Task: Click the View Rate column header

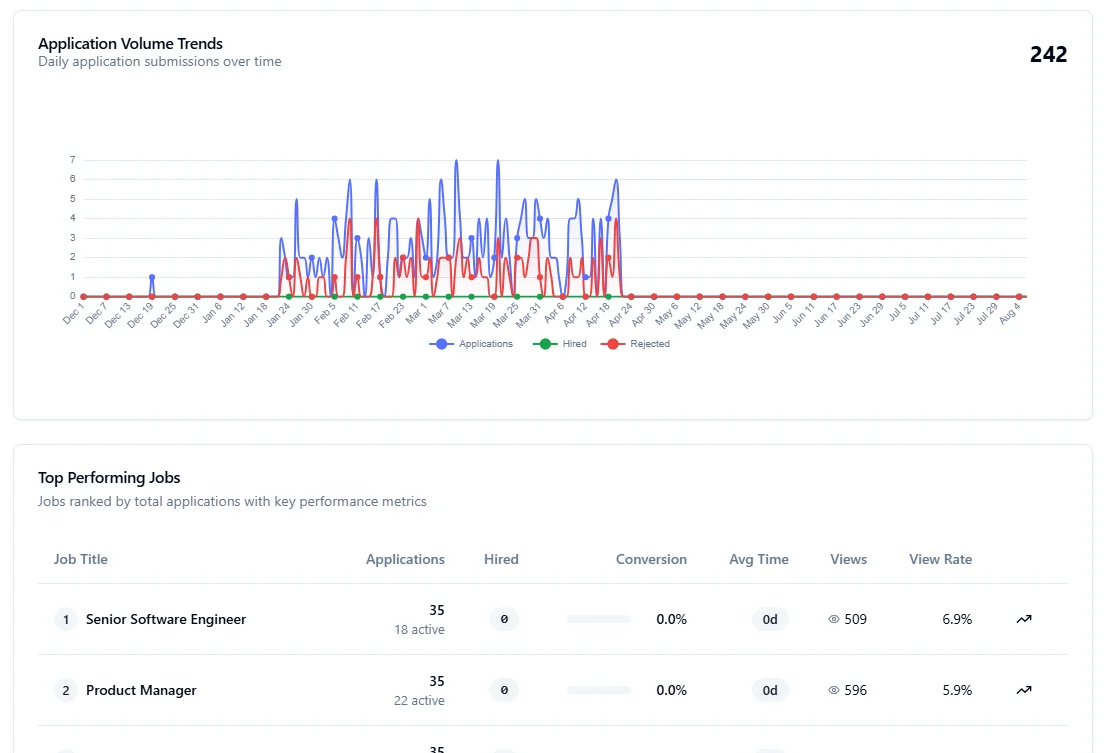Action: pos(941,559)
